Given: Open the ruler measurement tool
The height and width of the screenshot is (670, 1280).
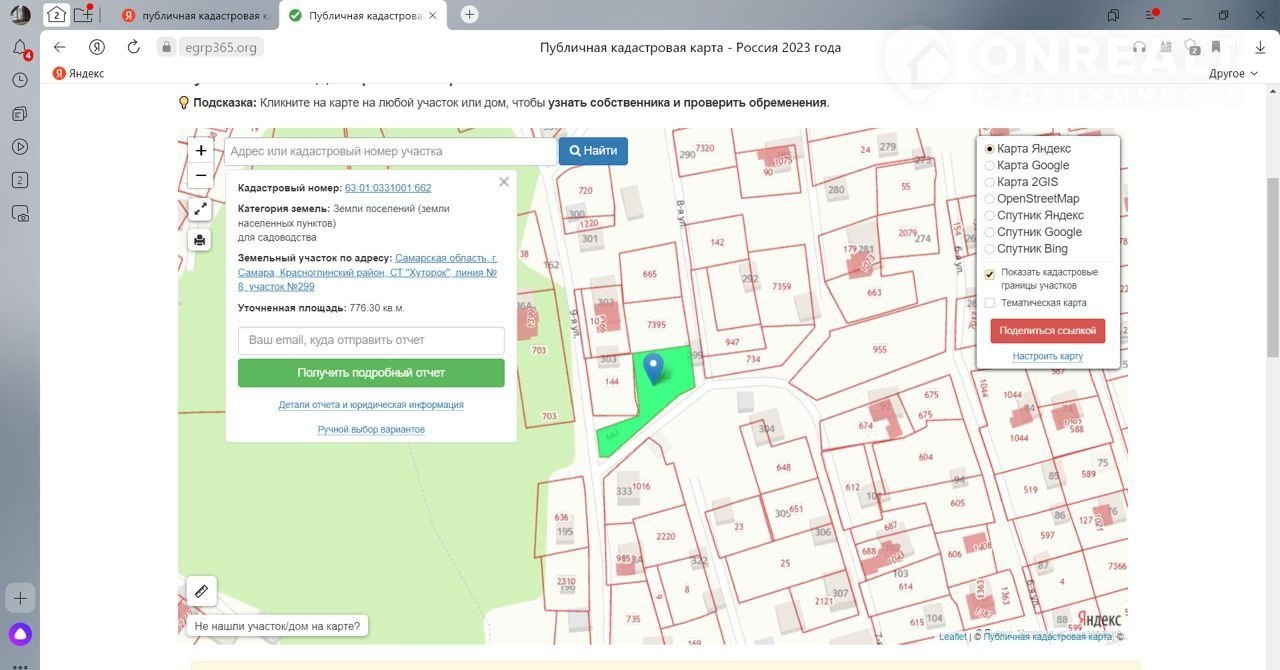Looking at the screenshot, I should coord(201,591).
